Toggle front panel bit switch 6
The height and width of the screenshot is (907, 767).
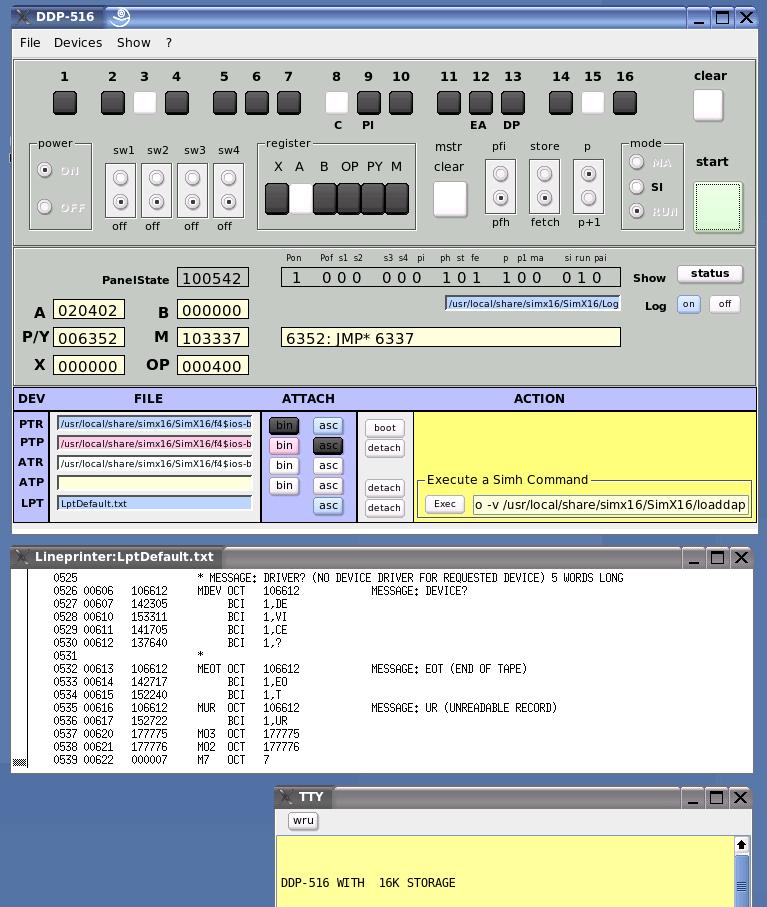pos(256,103)
